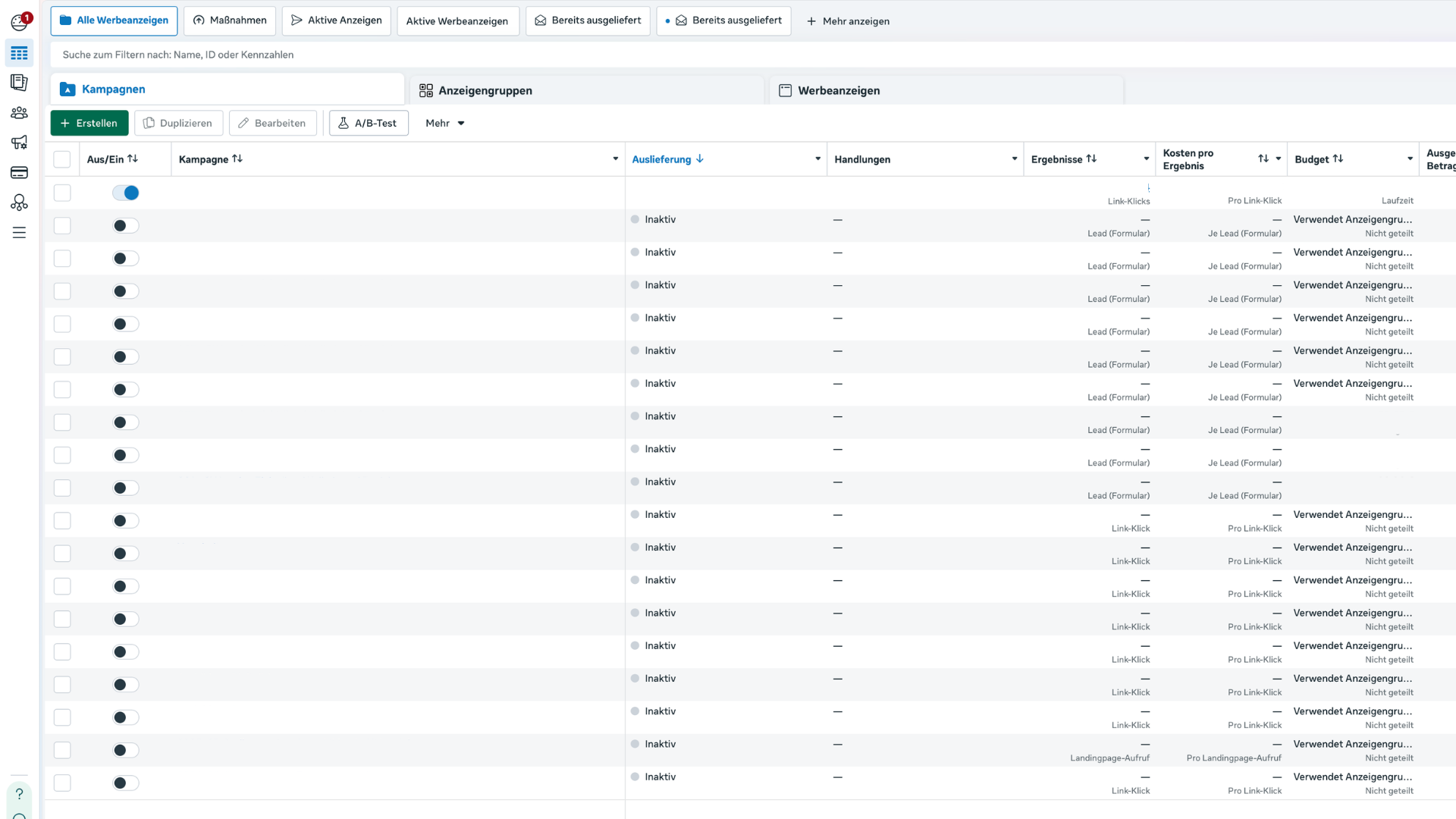The width and height of the screenshot is (1456, 819).
Task: Sort by the Budget column arrows
Action: 1338,158
